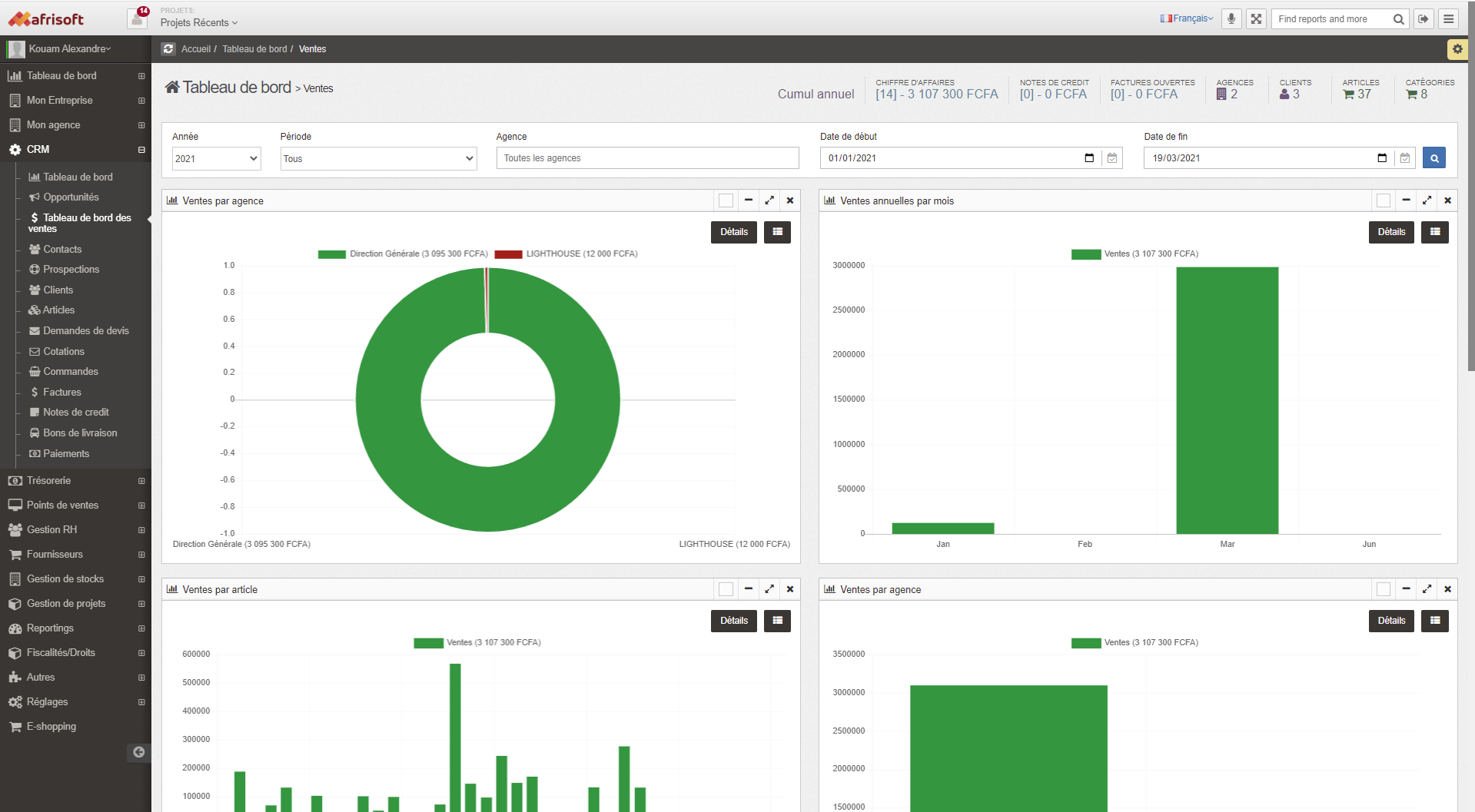Toggle fullscreen mode icon in top bar
Viewport: 1475px width, 812px height.
(x=1256, y=19)
